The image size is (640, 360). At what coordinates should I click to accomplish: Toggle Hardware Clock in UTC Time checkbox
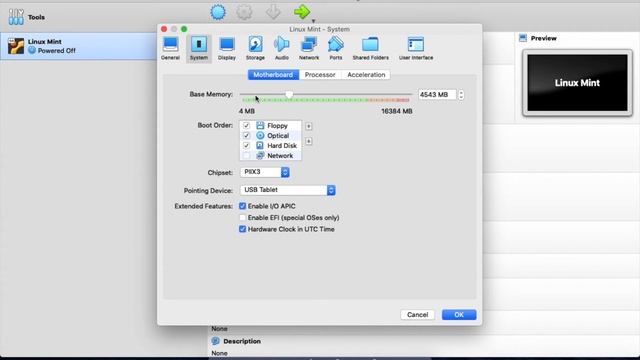242,229
